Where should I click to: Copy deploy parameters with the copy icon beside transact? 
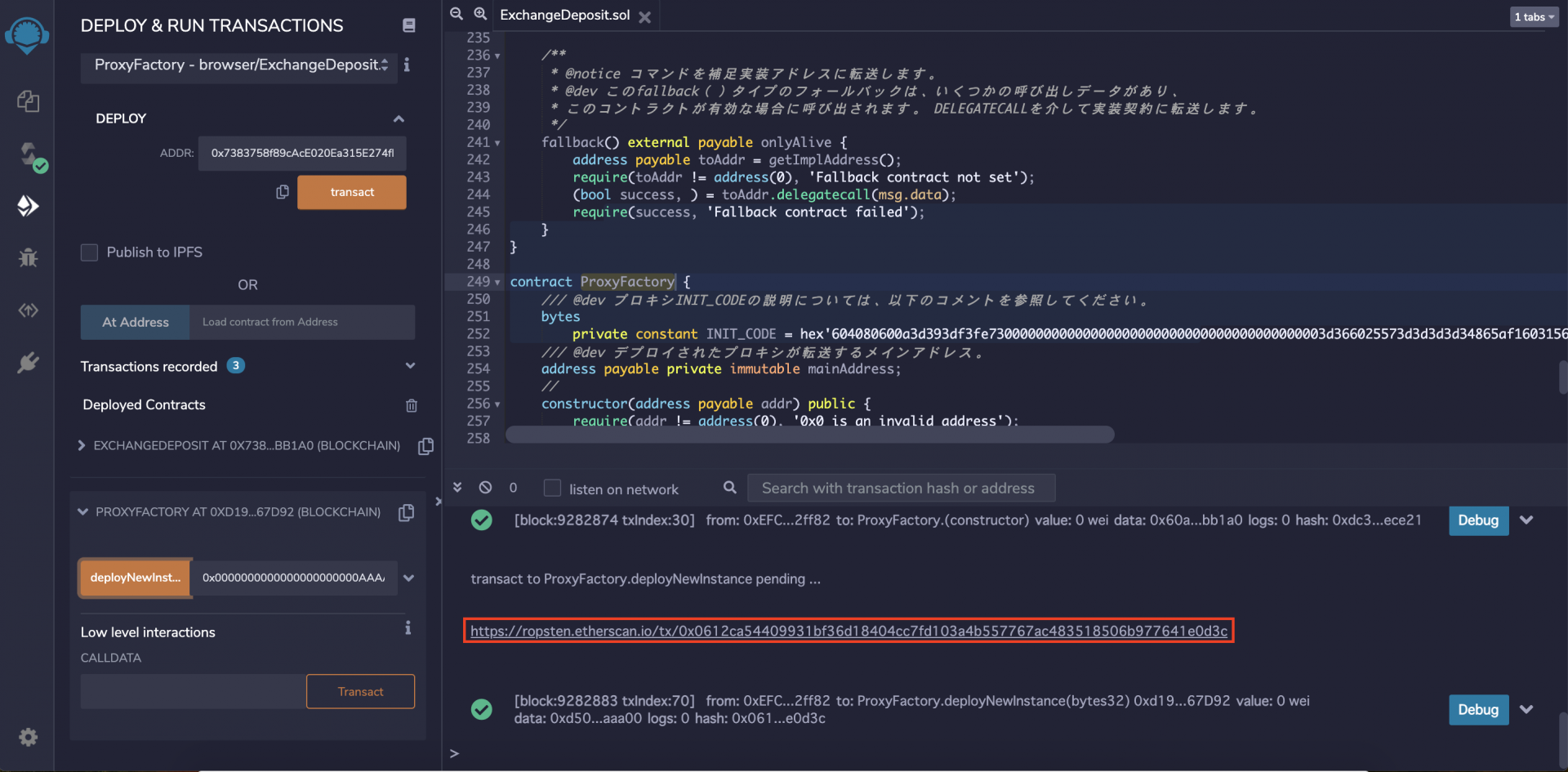(x=283, y=192)
